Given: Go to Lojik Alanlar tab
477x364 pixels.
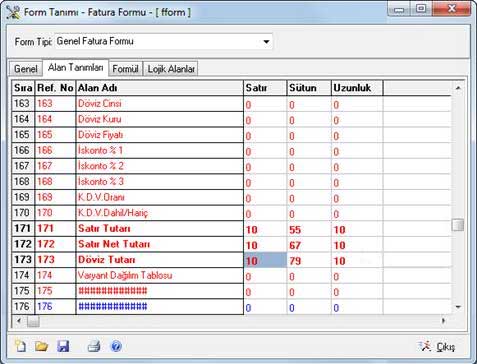Looking at the screenshot, I should pyautogui.click(x=171, y=69).
